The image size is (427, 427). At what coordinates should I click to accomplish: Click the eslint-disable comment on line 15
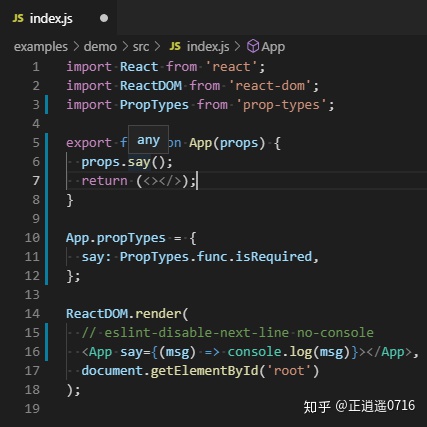click(x=228, y=333)
